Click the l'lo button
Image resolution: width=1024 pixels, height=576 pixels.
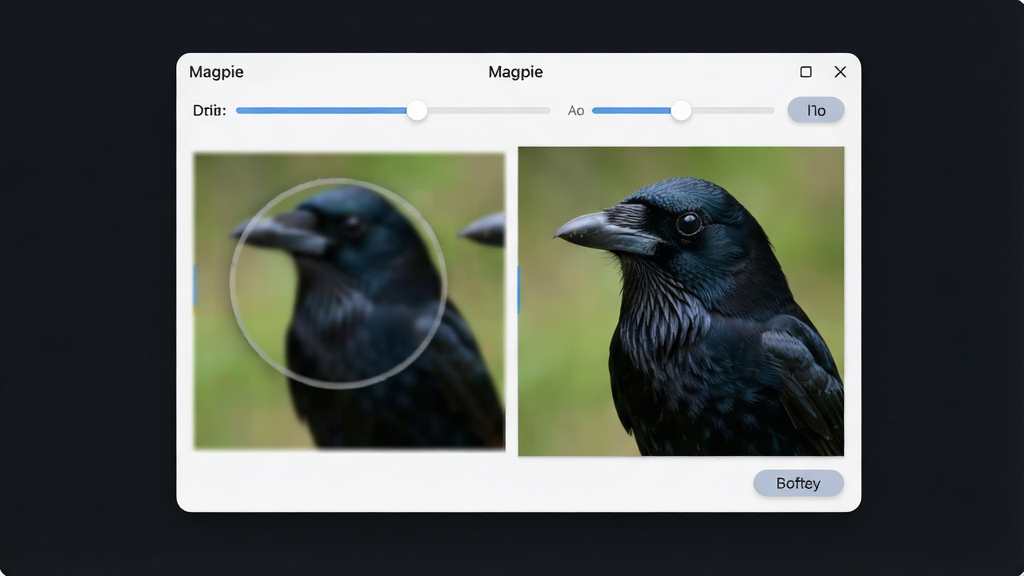[x=816, y=110]
